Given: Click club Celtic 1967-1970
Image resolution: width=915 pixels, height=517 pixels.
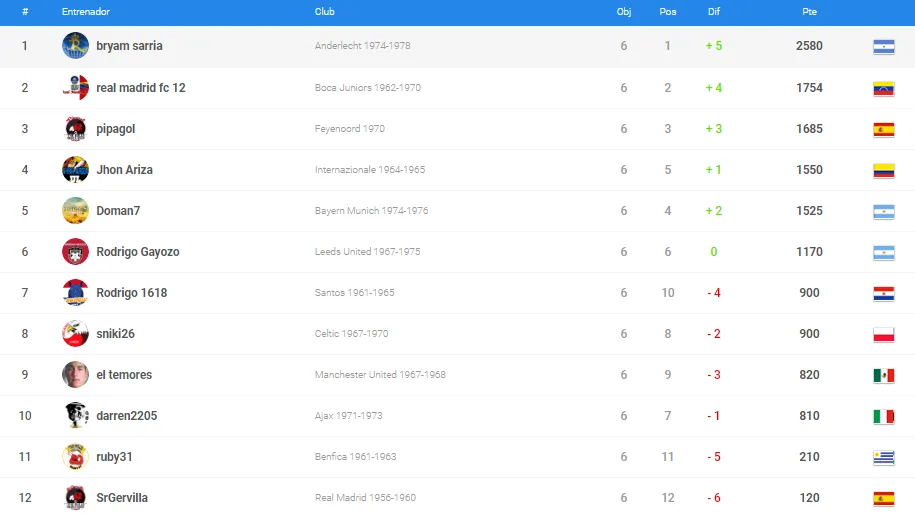Looking at the screenshot, I should coord(351,334).
